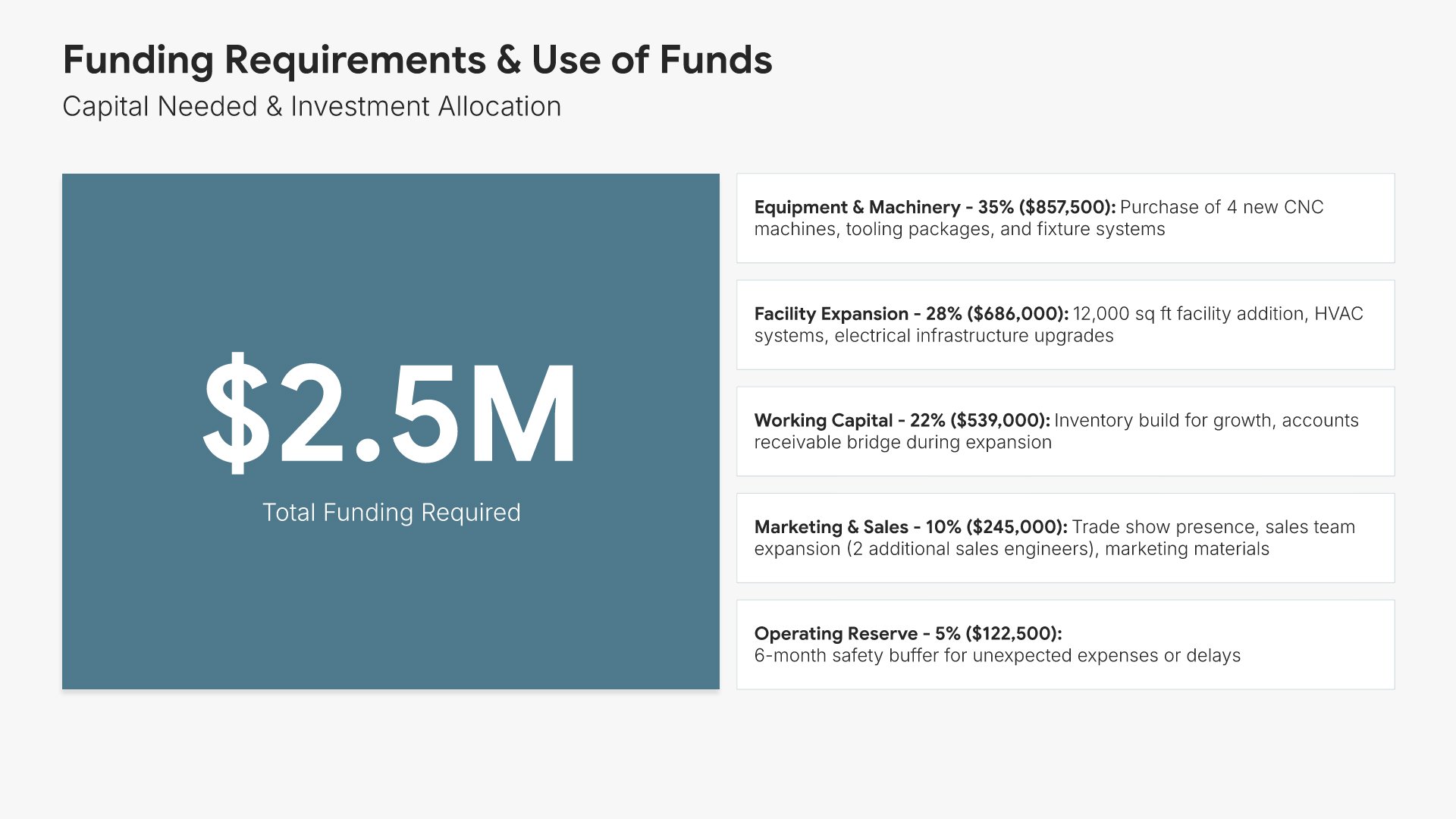Viewport: 1456px width, 819px height.
Task: Click the "Funding Requirements & Use of Funds" title
Action: [x=417, y=60]
